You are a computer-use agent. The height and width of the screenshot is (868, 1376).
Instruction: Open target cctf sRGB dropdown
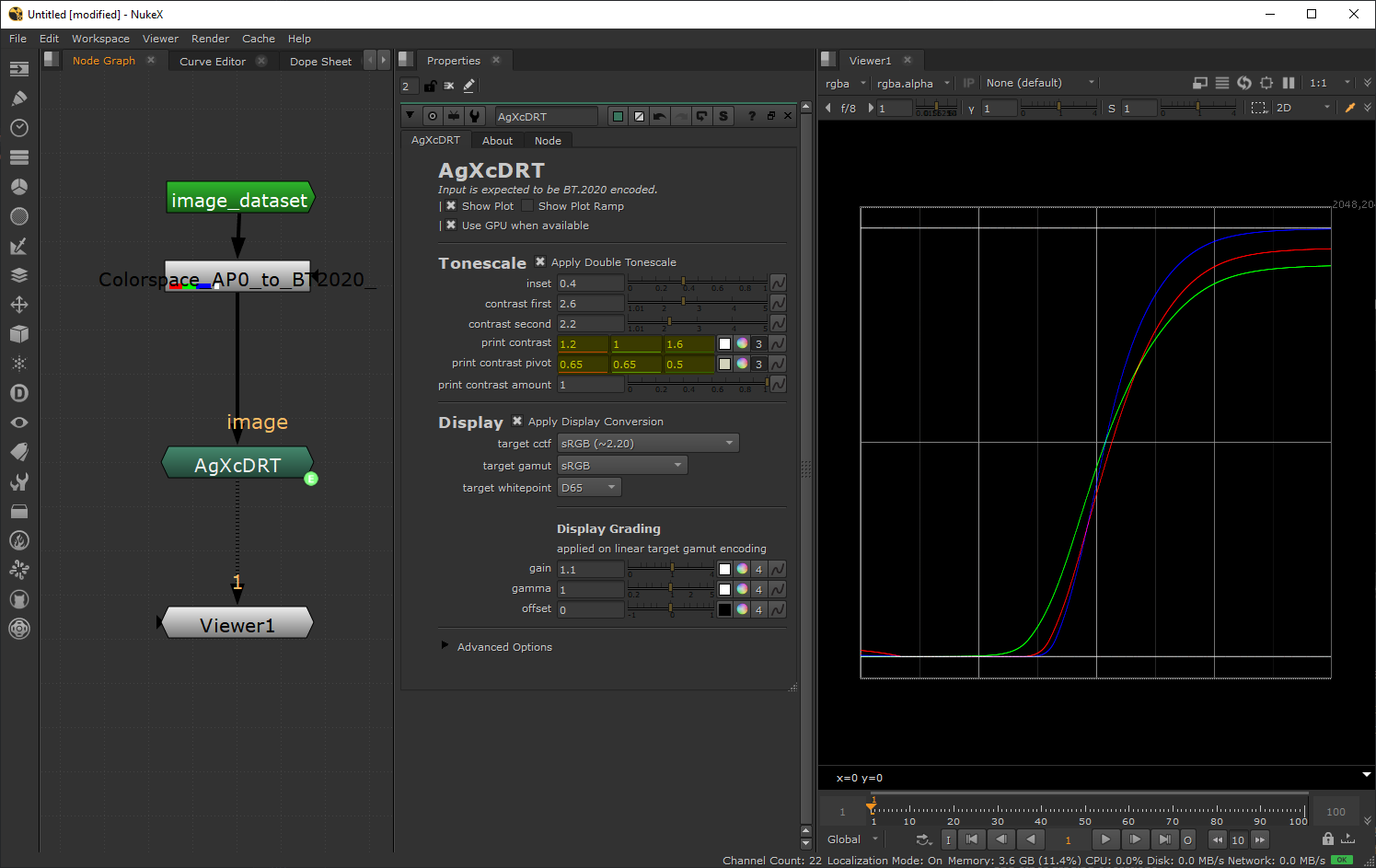648,444
